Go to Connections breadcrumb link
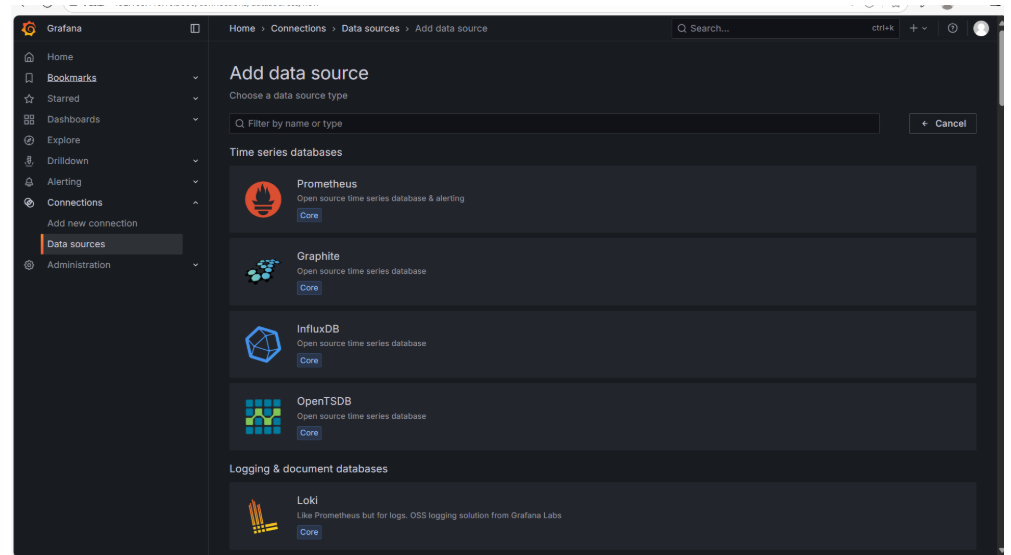Image resolution: width=1011 pixels, height=555 pixels. [299, 28]
